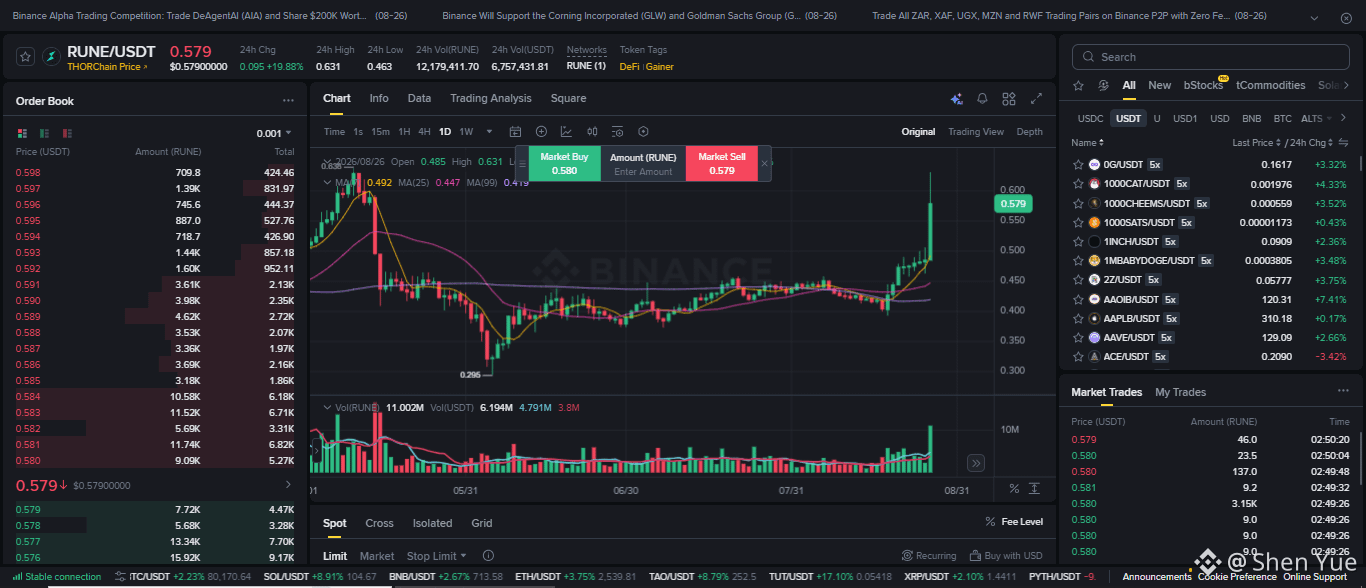Select the bStocks market tab
Image resolution: width=1366 pixels, height=588 pixels.
point(1205,86)
